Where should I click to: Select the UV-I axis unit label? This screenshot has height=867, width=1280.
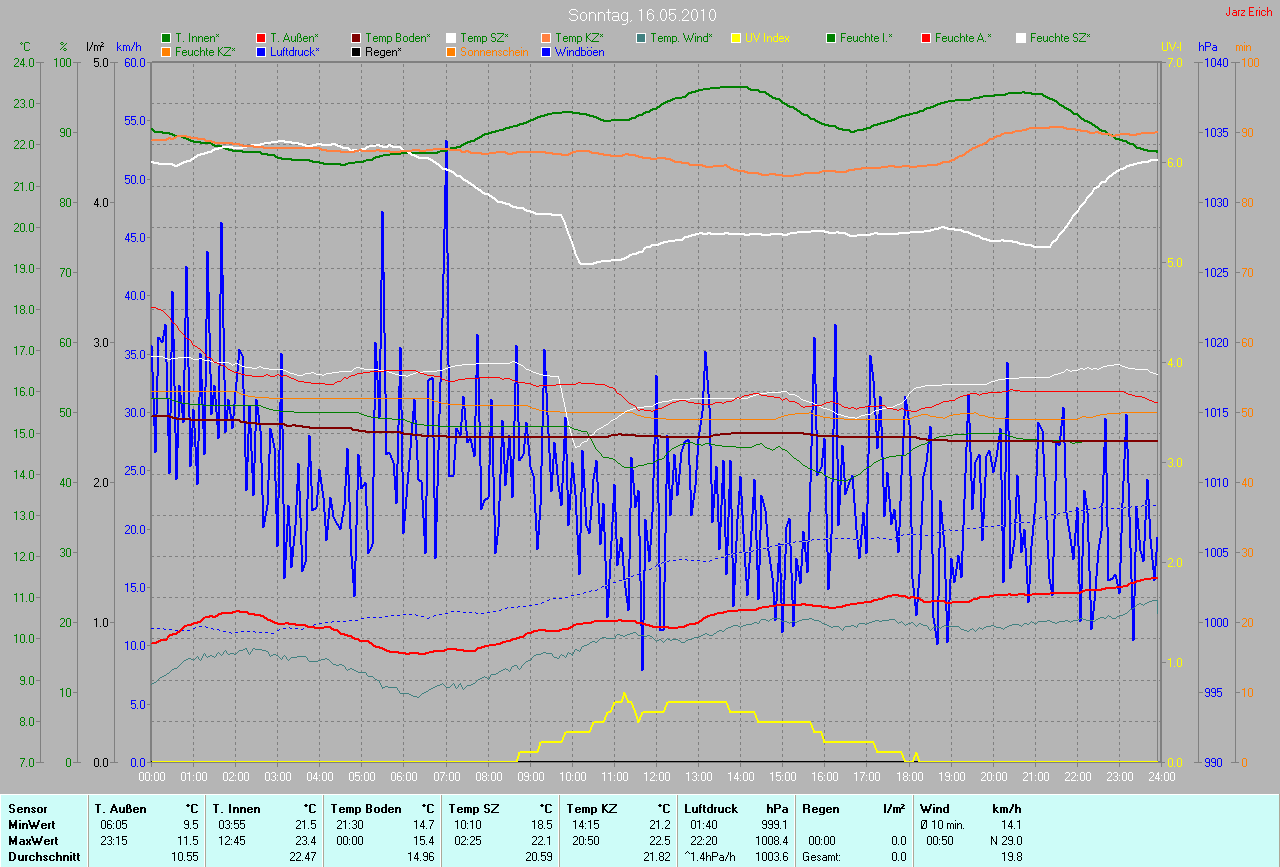1171,47
